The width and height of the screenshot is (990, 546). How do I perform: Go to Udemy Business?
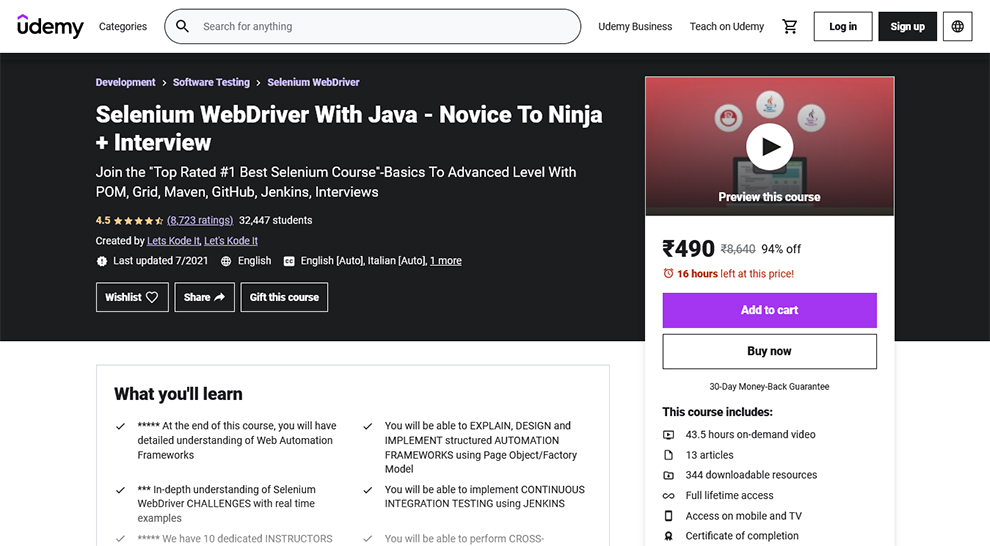pos(635,27)
